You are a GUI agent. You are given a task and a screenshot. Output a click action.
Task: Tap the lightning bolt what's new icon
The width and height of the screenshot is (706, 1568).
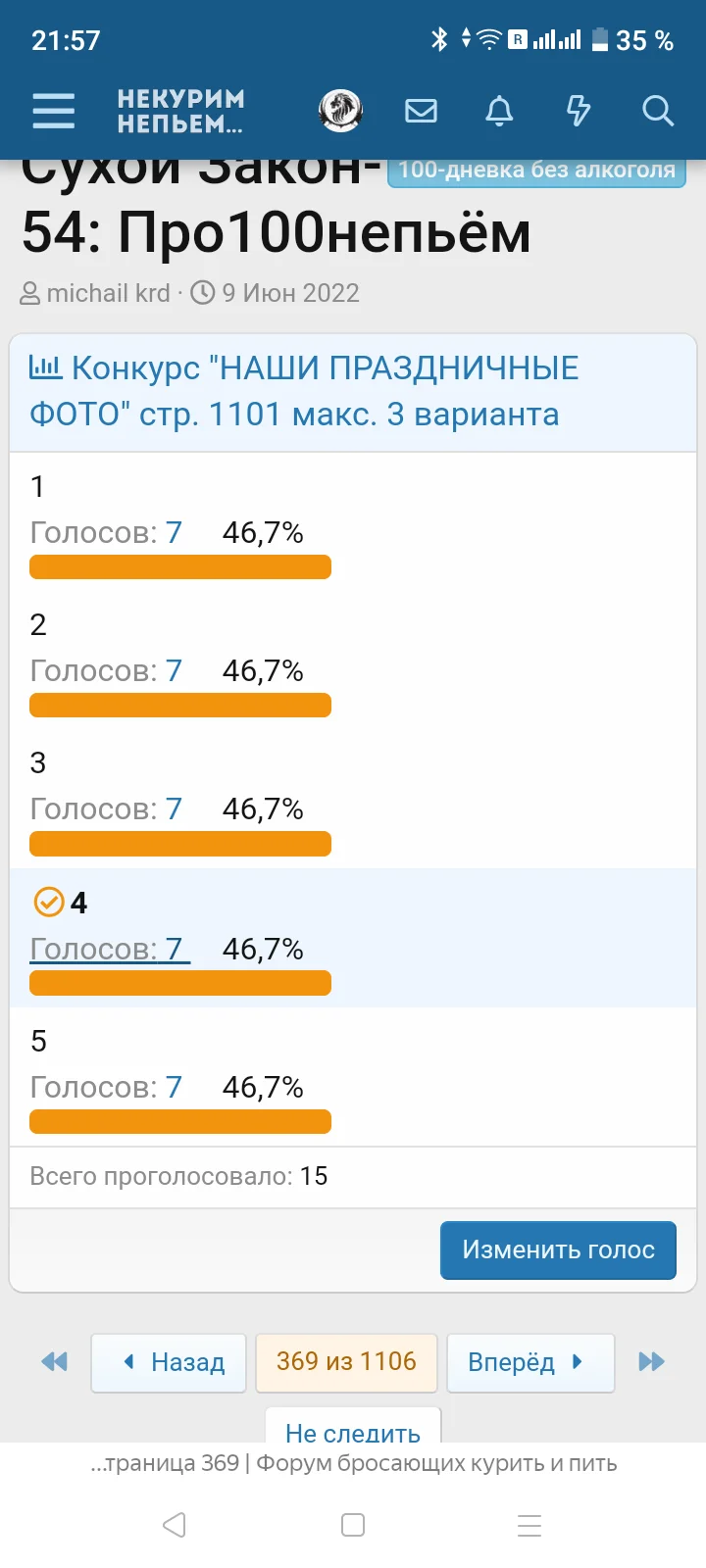579,111
